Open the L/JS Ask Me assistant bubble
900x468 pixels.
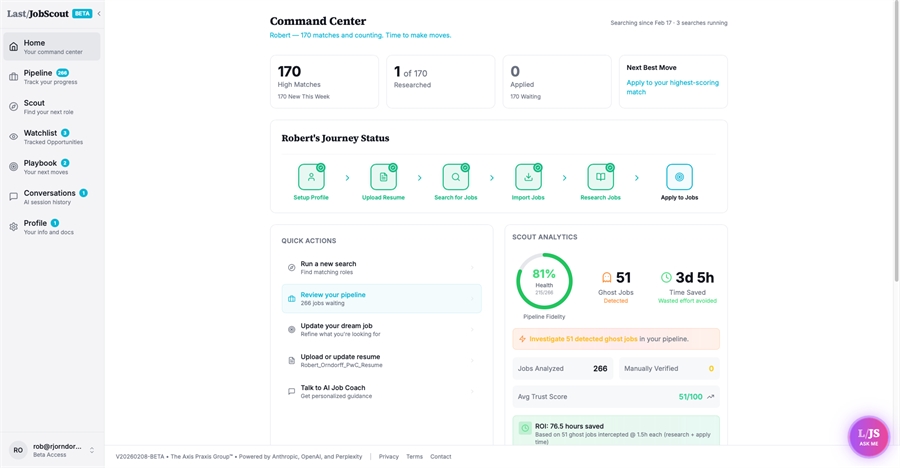coord(868,437)
